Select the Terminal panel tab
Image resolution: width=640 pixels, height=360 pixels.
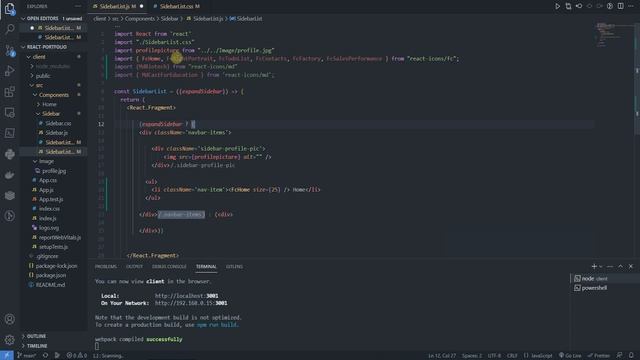[206, 267]
